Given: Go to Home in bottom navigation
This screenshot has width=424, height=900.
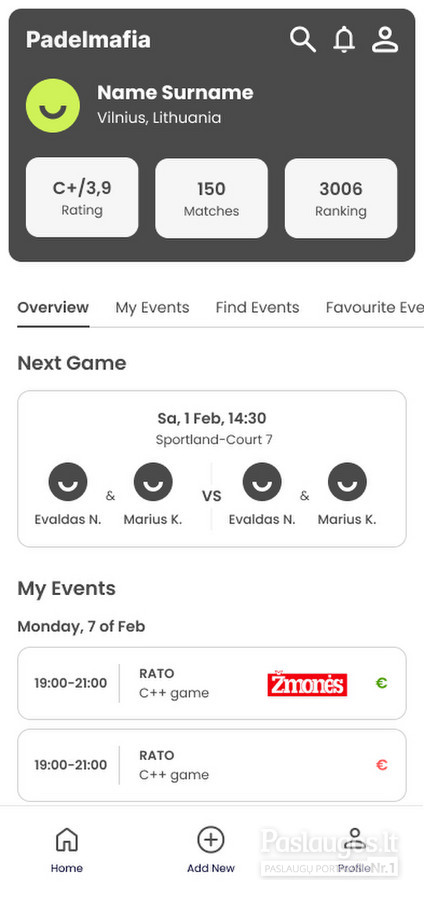Looking at the screenshot, I should (x=67, y=850).
